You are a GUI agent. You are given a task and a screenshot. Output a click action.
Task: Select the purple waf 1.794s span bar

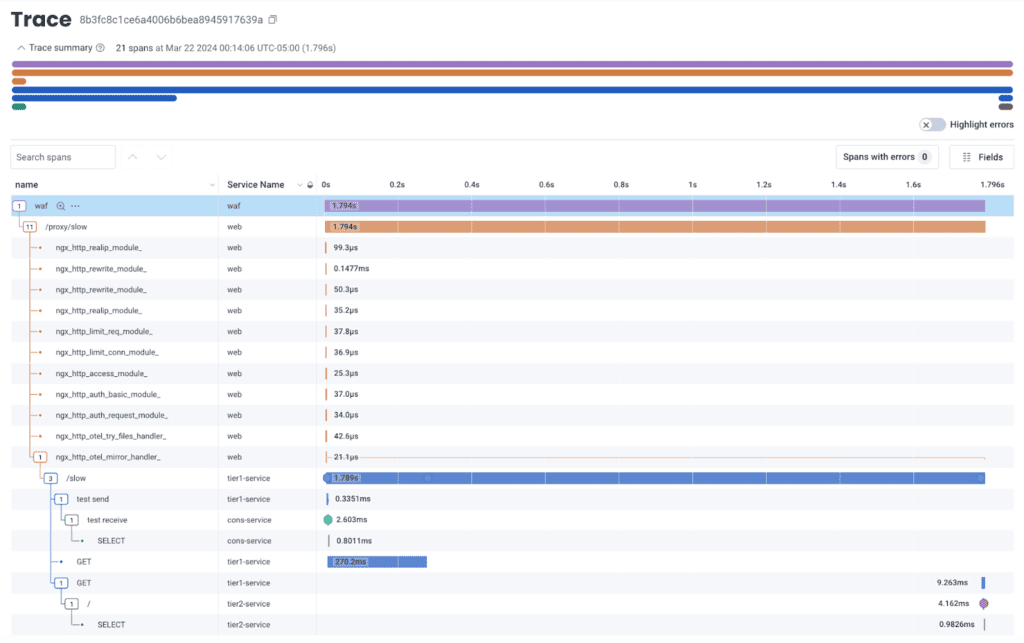(655, 206)
